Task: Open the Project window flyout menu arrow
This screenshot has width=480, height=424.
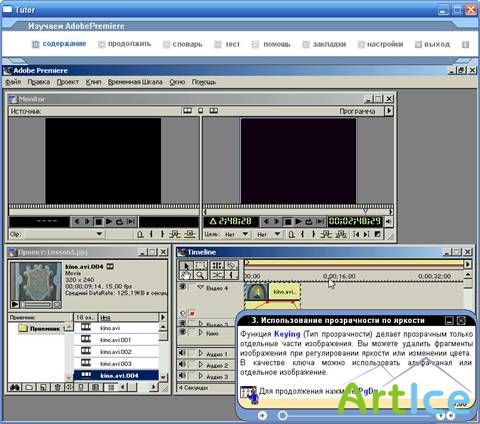Action: pyautogui.click(x=163, y=317)
